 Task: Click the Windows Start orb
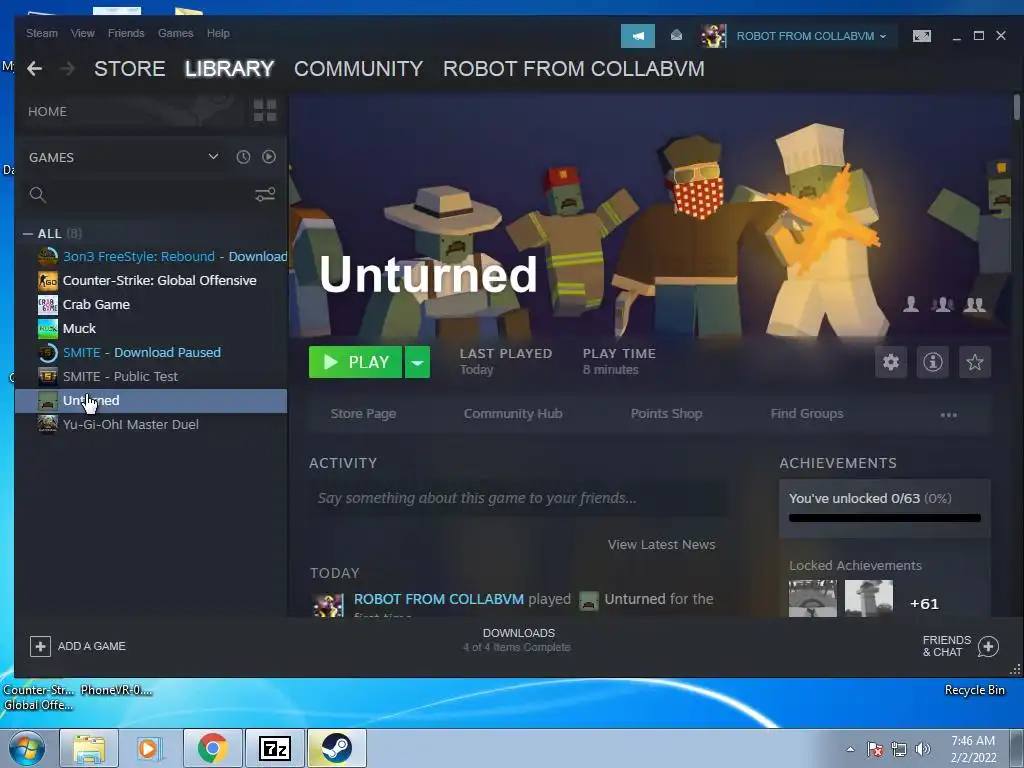[27, 748]
